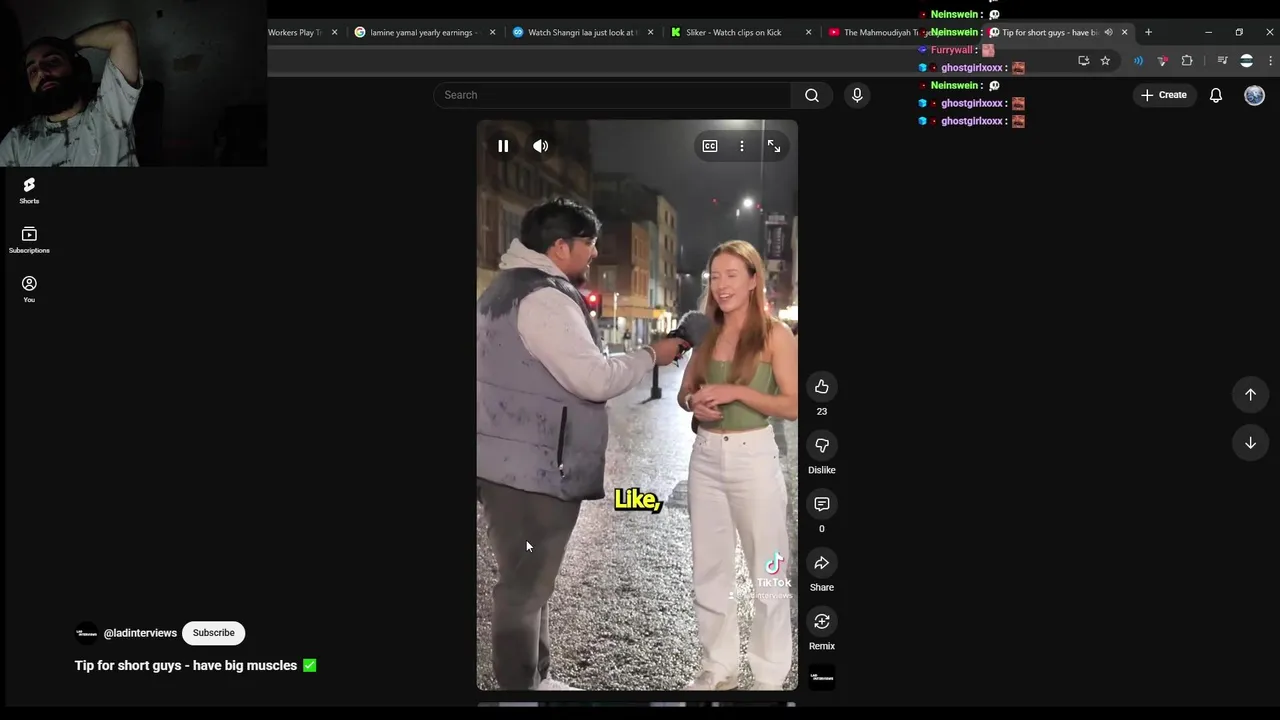Open the Chrome three-dot menu

pyautogui.click(x=1270, y=61)
